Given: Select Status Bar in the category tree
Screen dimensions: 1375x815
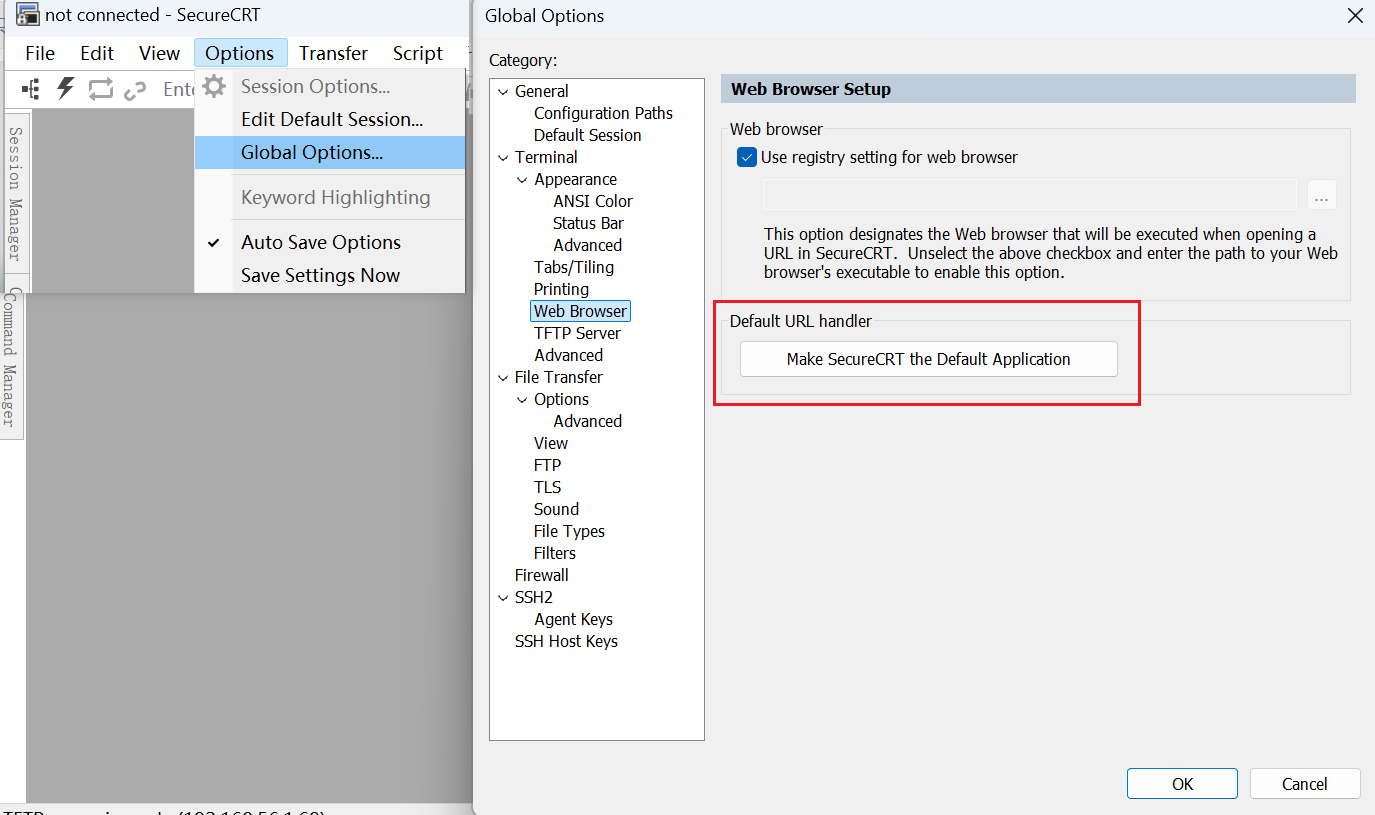Looking at the screenshot, I should pos(588,223).
